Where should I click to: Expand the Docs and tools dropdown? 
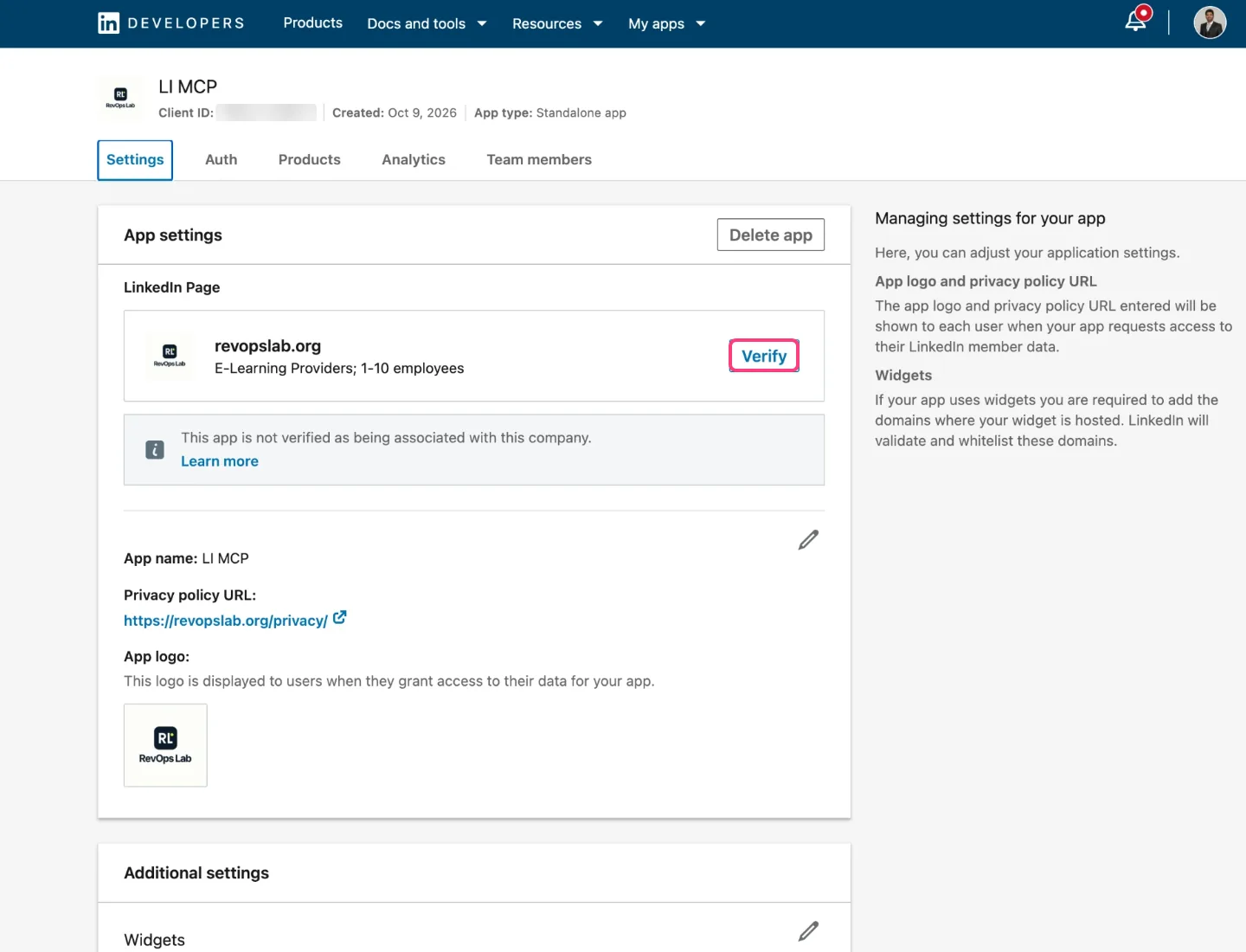[427, 23]
